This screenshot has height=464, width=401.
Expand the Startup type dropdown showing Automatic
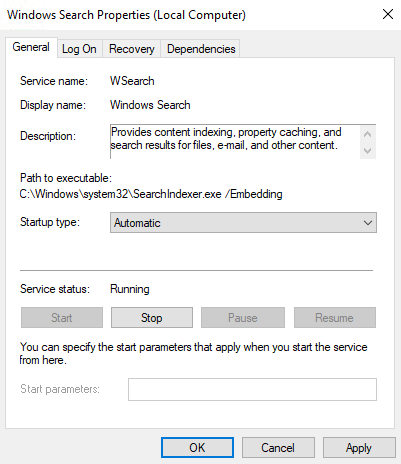coord(243,222)
